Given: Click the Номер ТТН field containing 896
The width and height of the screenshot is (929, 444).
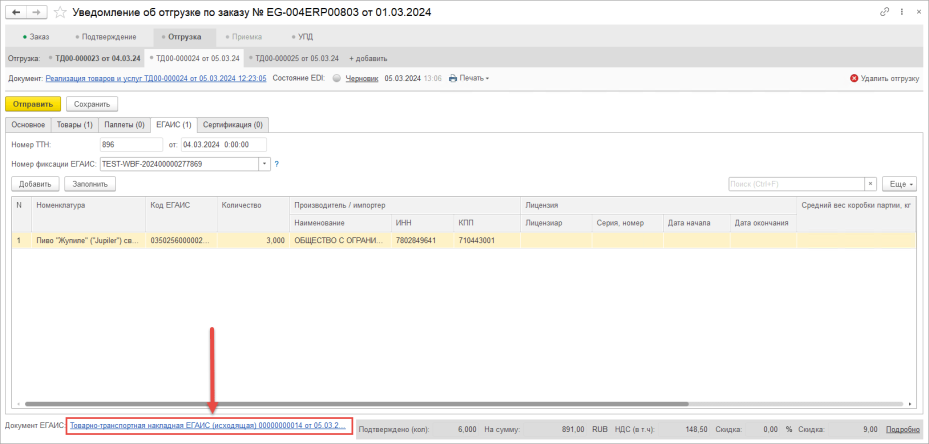Looking at the screenshot, I should [131, 144].
